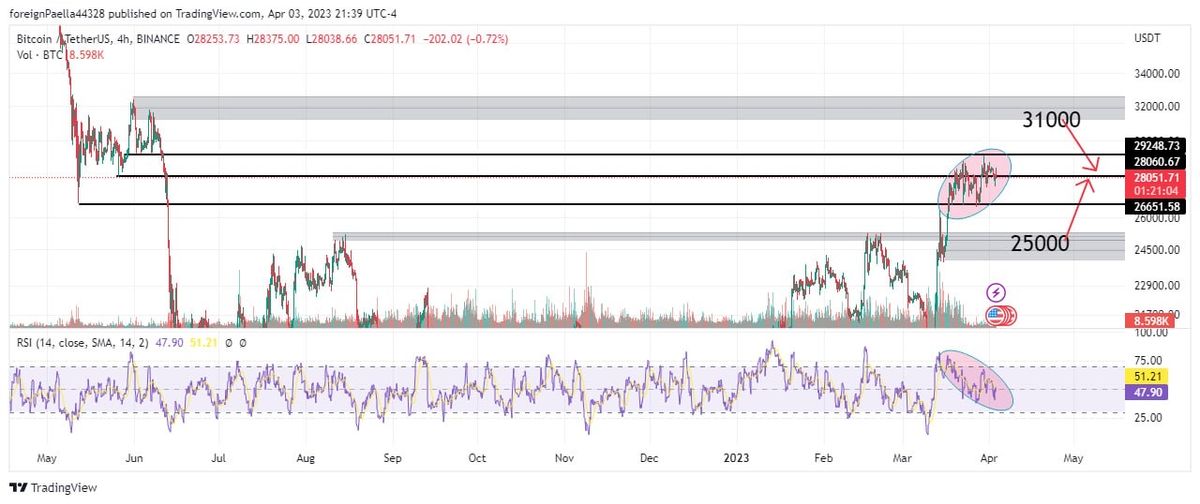Image resolution: width=1200 pixels, height=504 pixels.
Task: Click the 25000 text annotation
Action: pyautogui.click(x=1041, y=242)
